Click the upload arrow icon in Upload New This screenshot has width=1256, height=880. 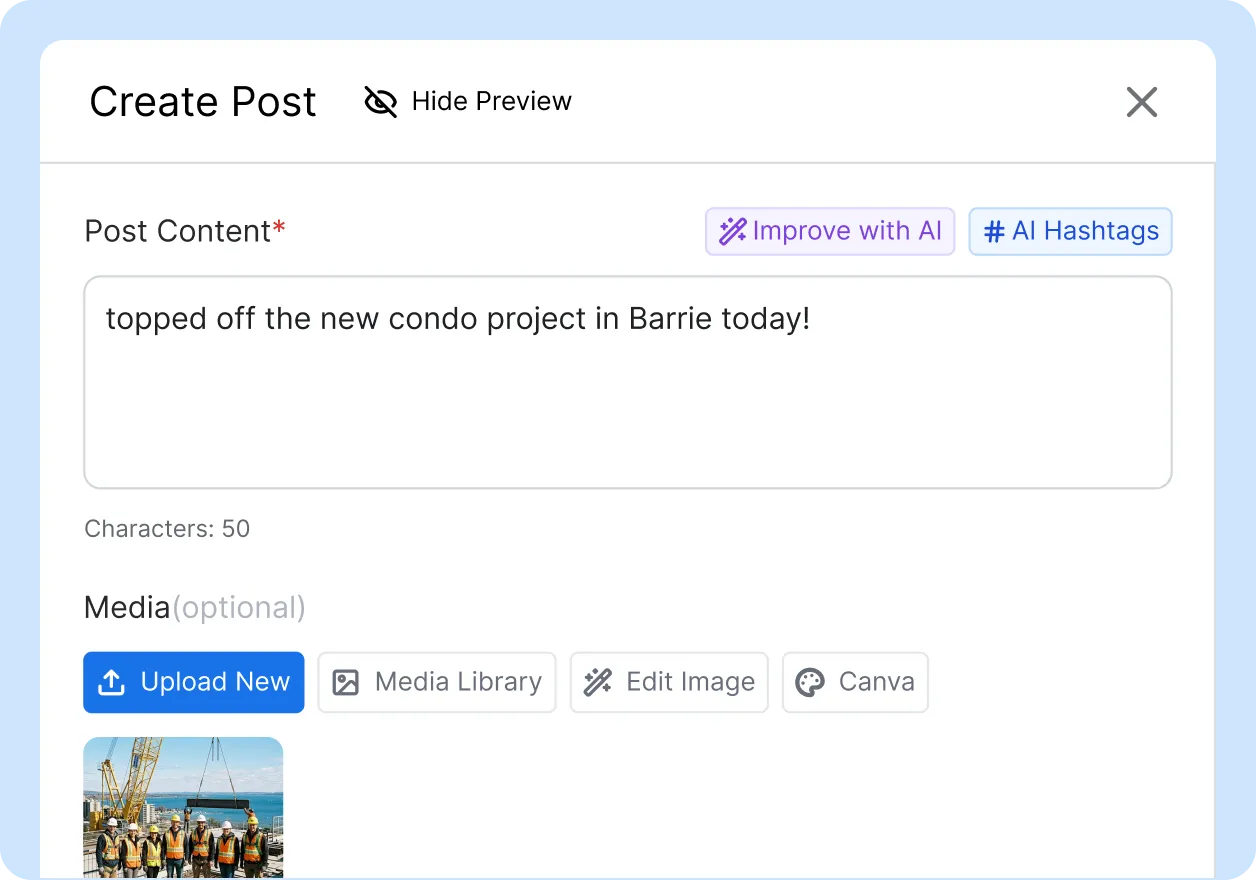pos(111,683)
